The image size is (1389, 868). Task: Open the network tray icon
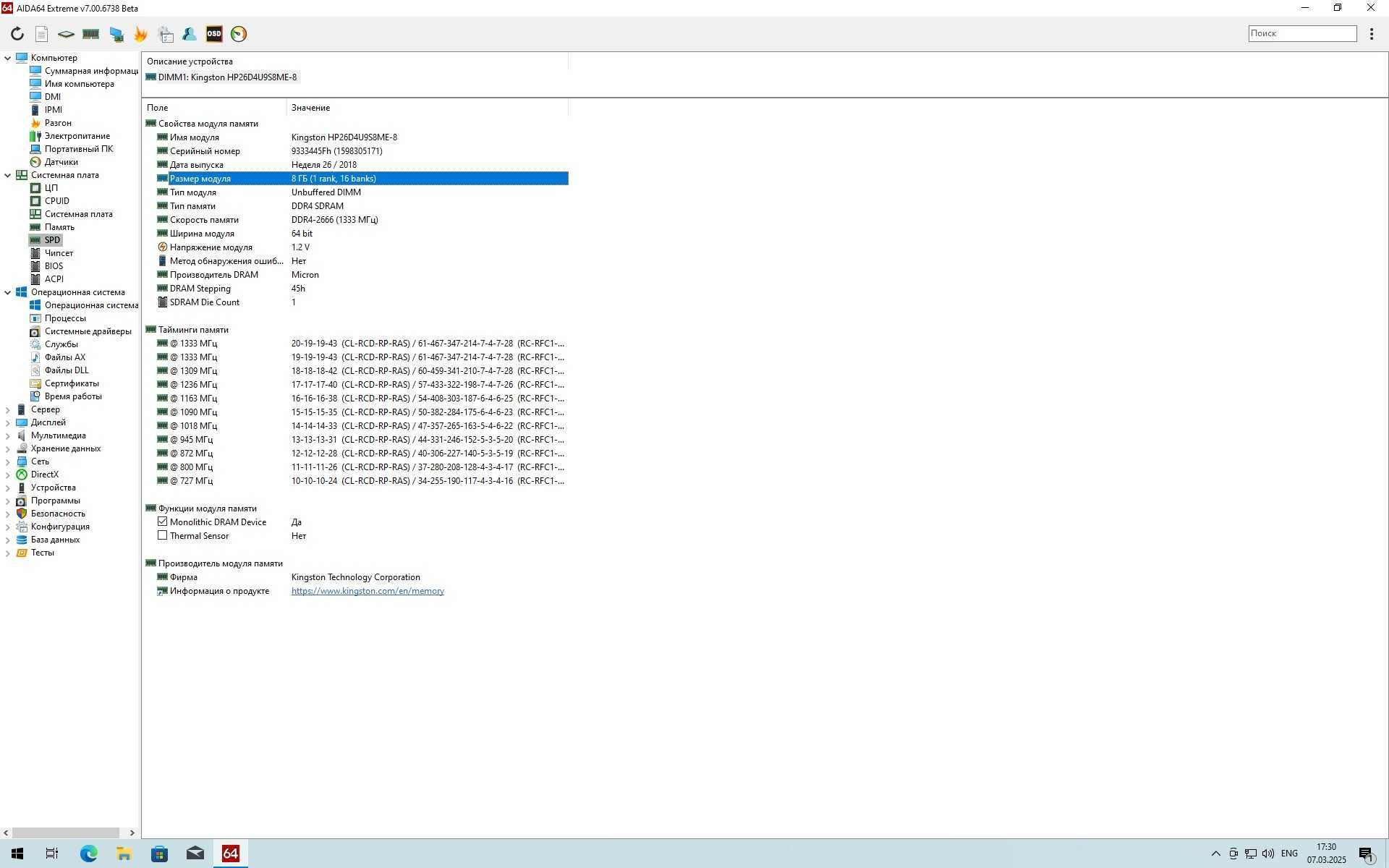point(1251,854)
